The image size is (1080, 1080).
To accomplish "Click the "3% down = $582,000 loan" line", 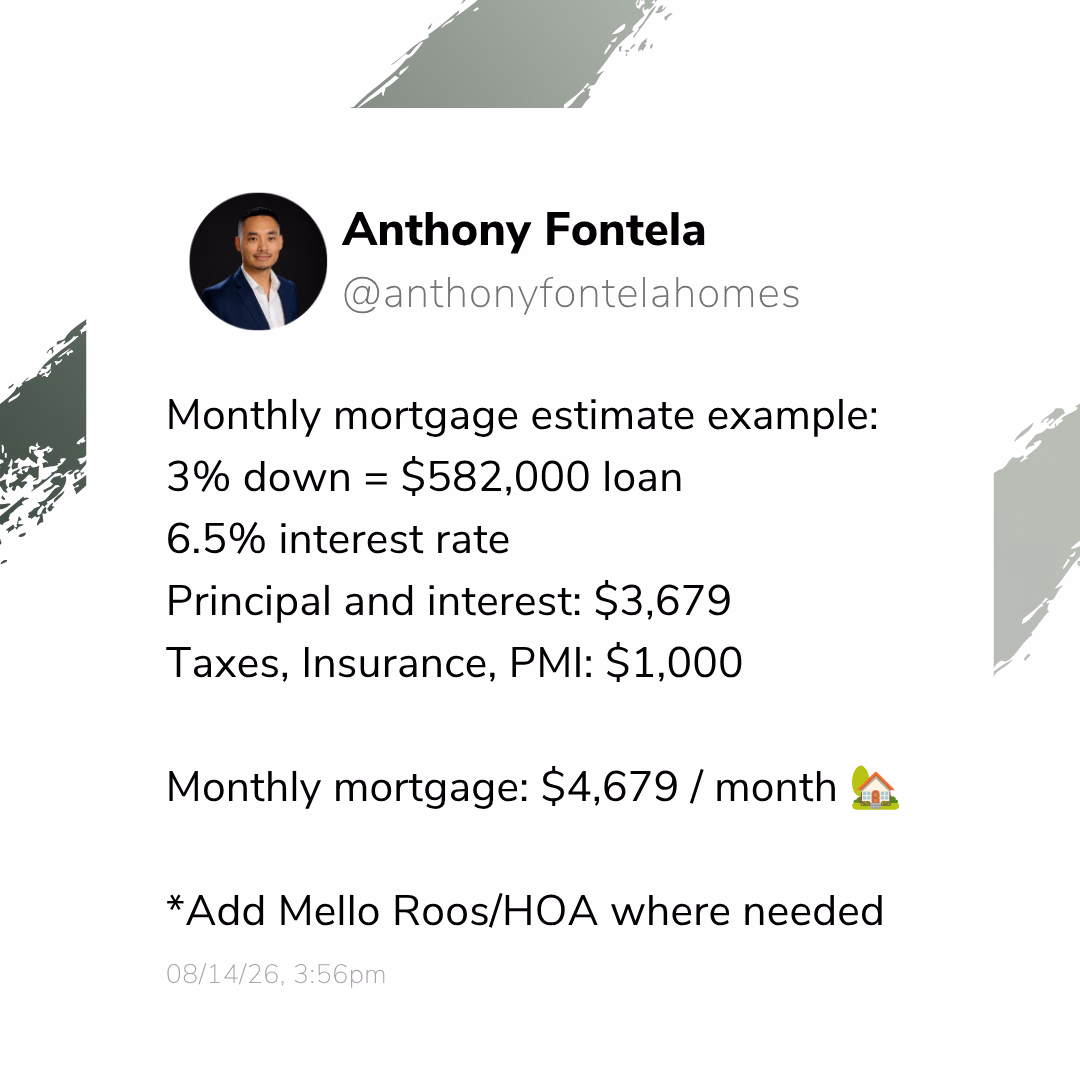I will [424, 477].
